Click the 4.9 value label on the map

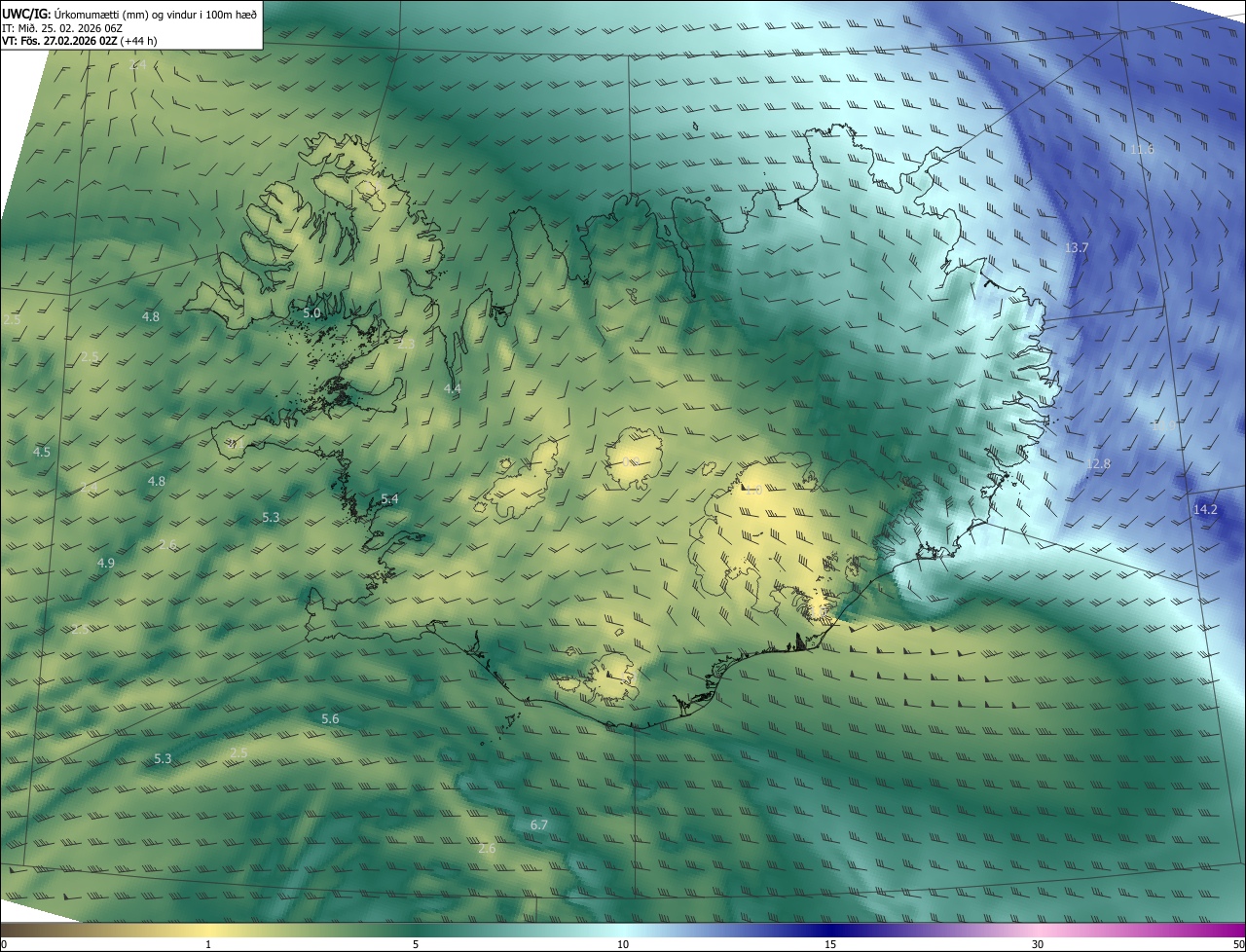pyautogui.click(x=106, y=564)
